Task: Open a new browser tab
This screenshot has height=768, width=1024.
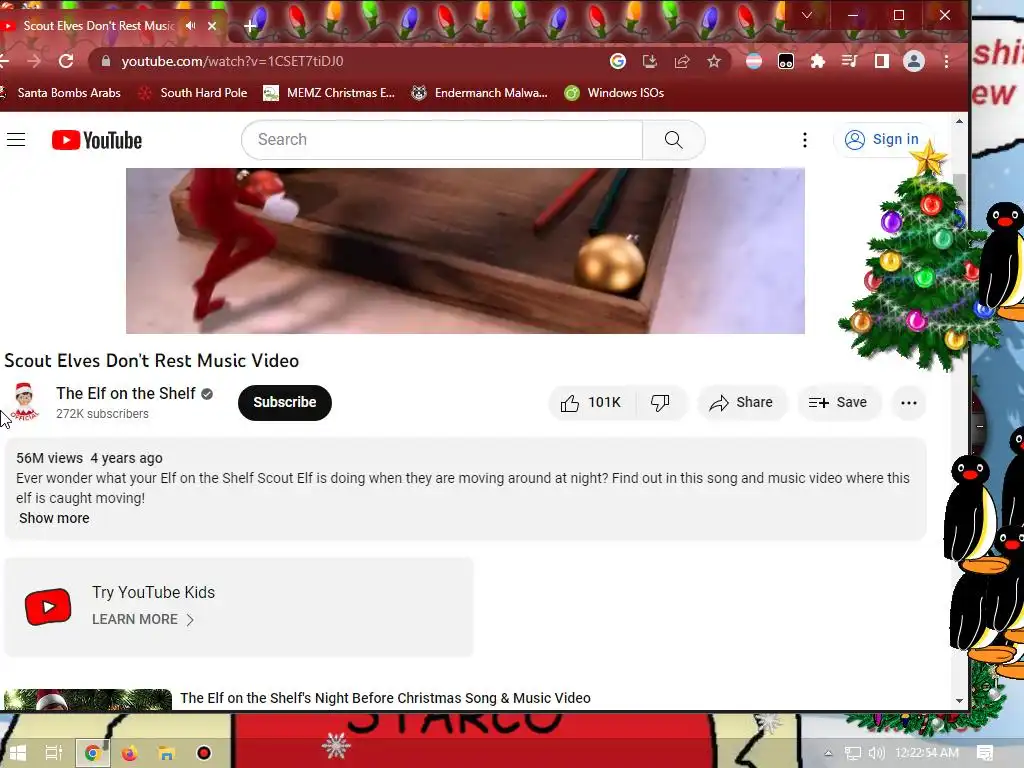Action: tap(250, 26)
